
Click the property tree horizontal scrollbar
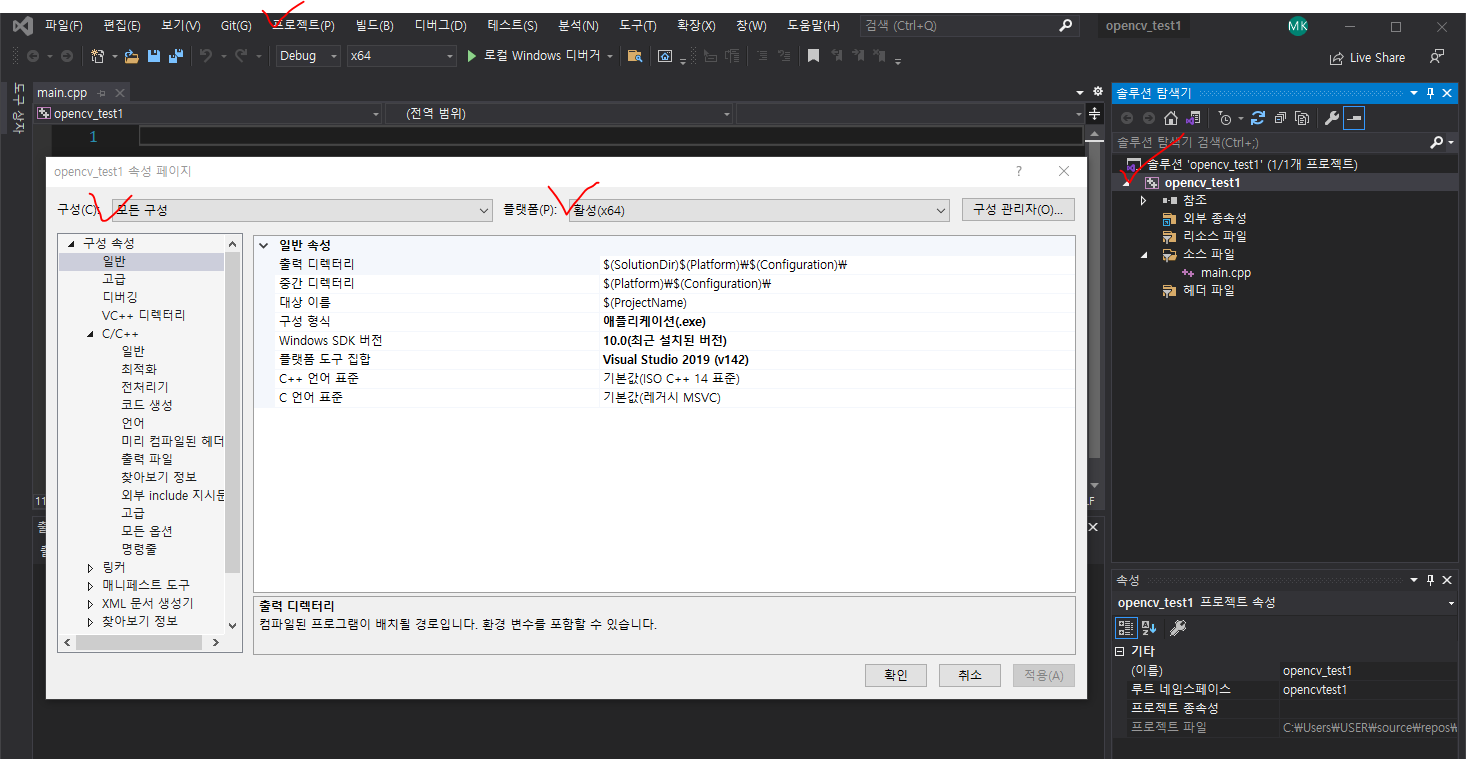point(140,643)
